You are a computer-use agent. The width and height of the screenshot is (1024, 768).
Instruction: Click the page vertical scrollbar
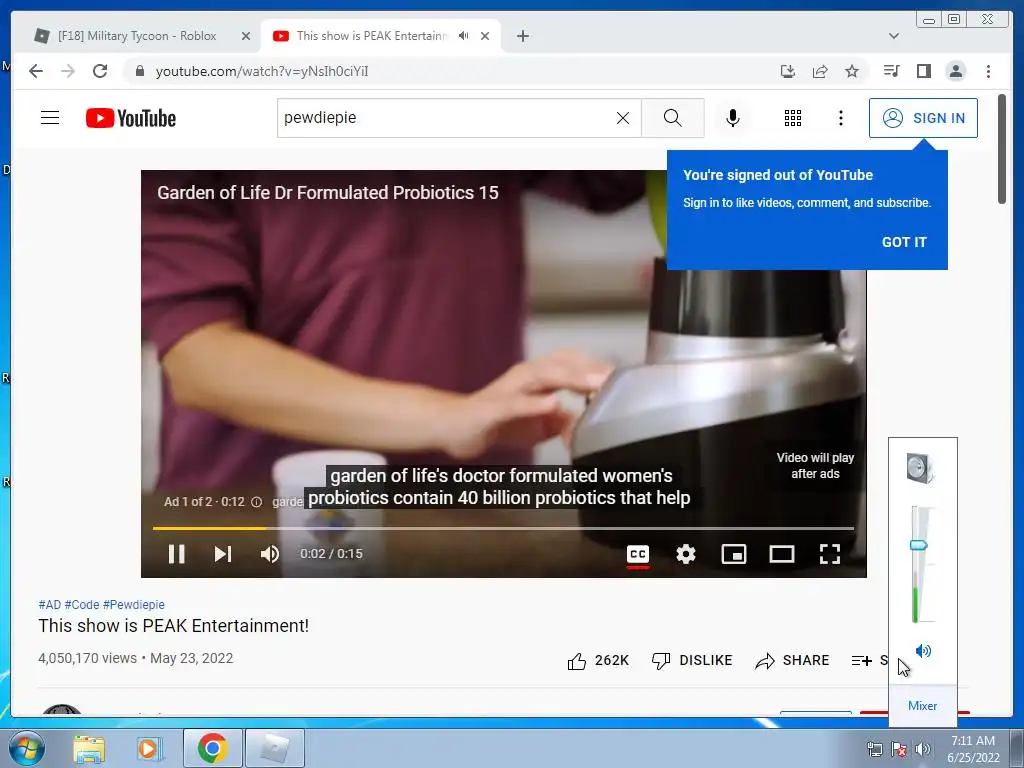(1002, 149)
